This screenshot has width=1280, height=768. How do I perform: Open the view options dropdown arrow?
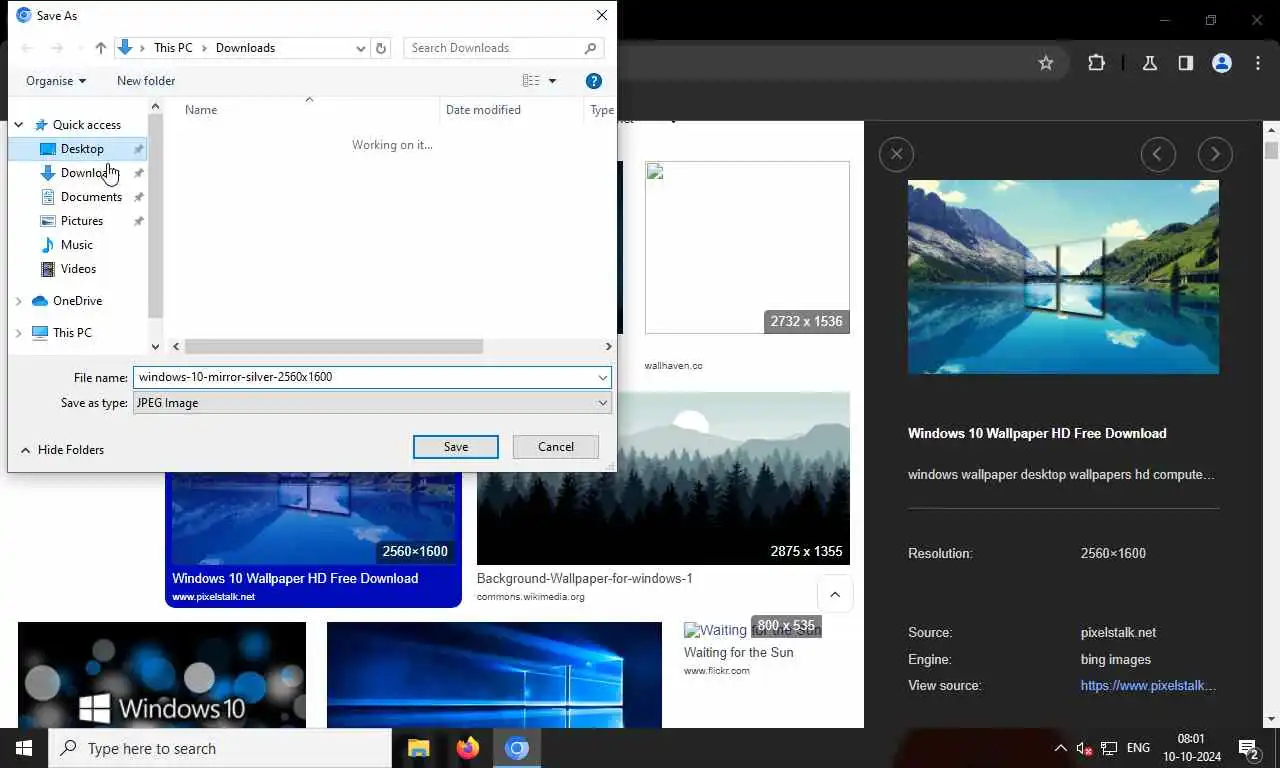pos(552,81)
